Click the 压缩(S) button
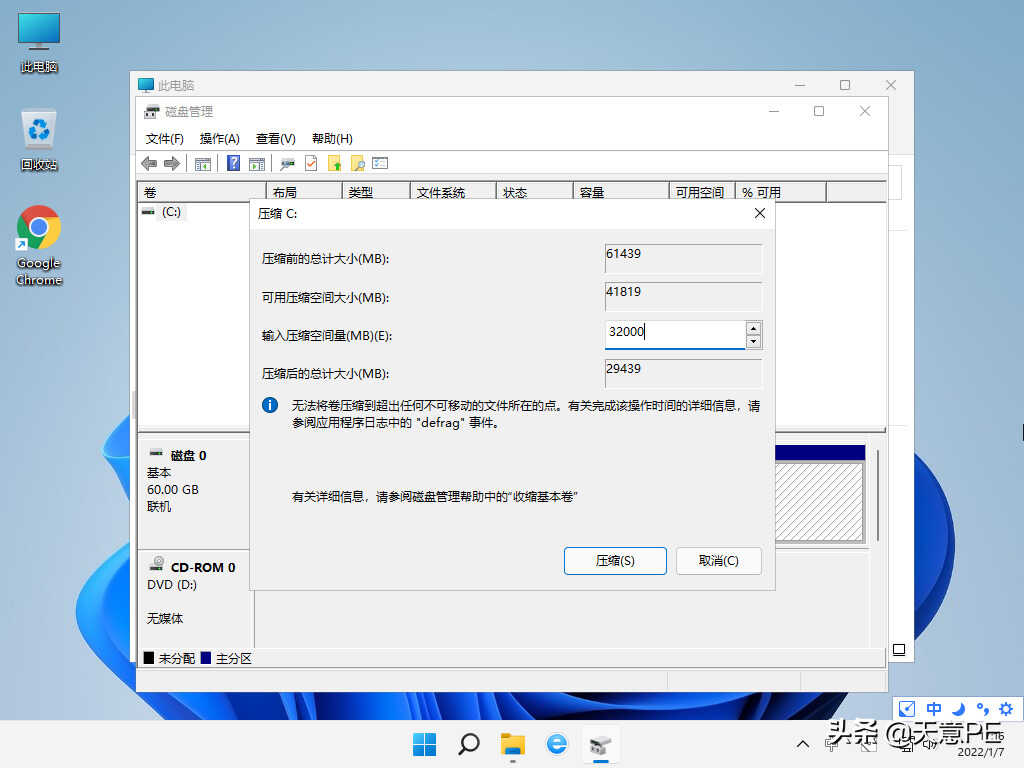Viewport: 1024px width, 768px height. point(615,561)
